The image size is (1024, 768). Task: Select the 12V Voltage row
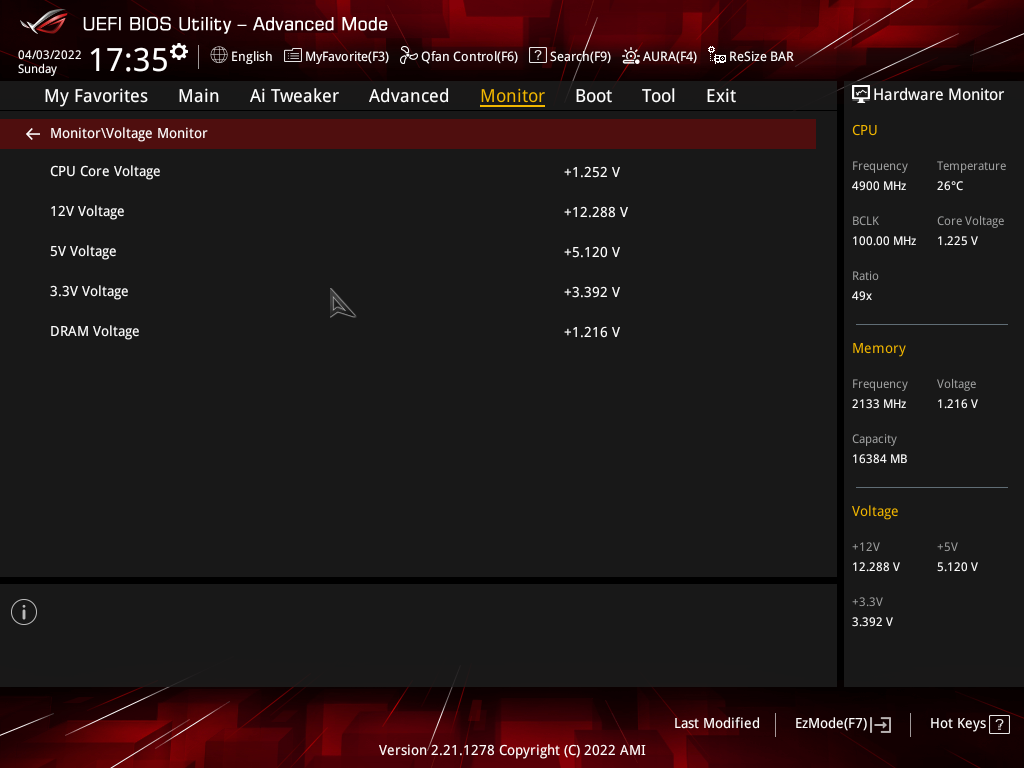tap(408, 212)
